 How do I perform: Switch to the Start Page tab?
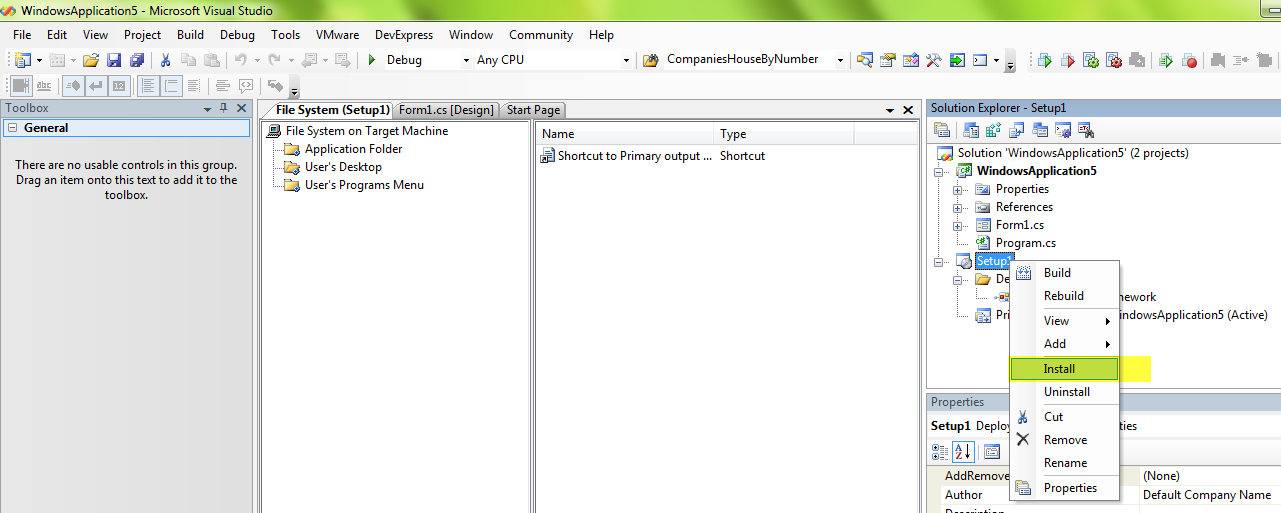pos(533,110)
